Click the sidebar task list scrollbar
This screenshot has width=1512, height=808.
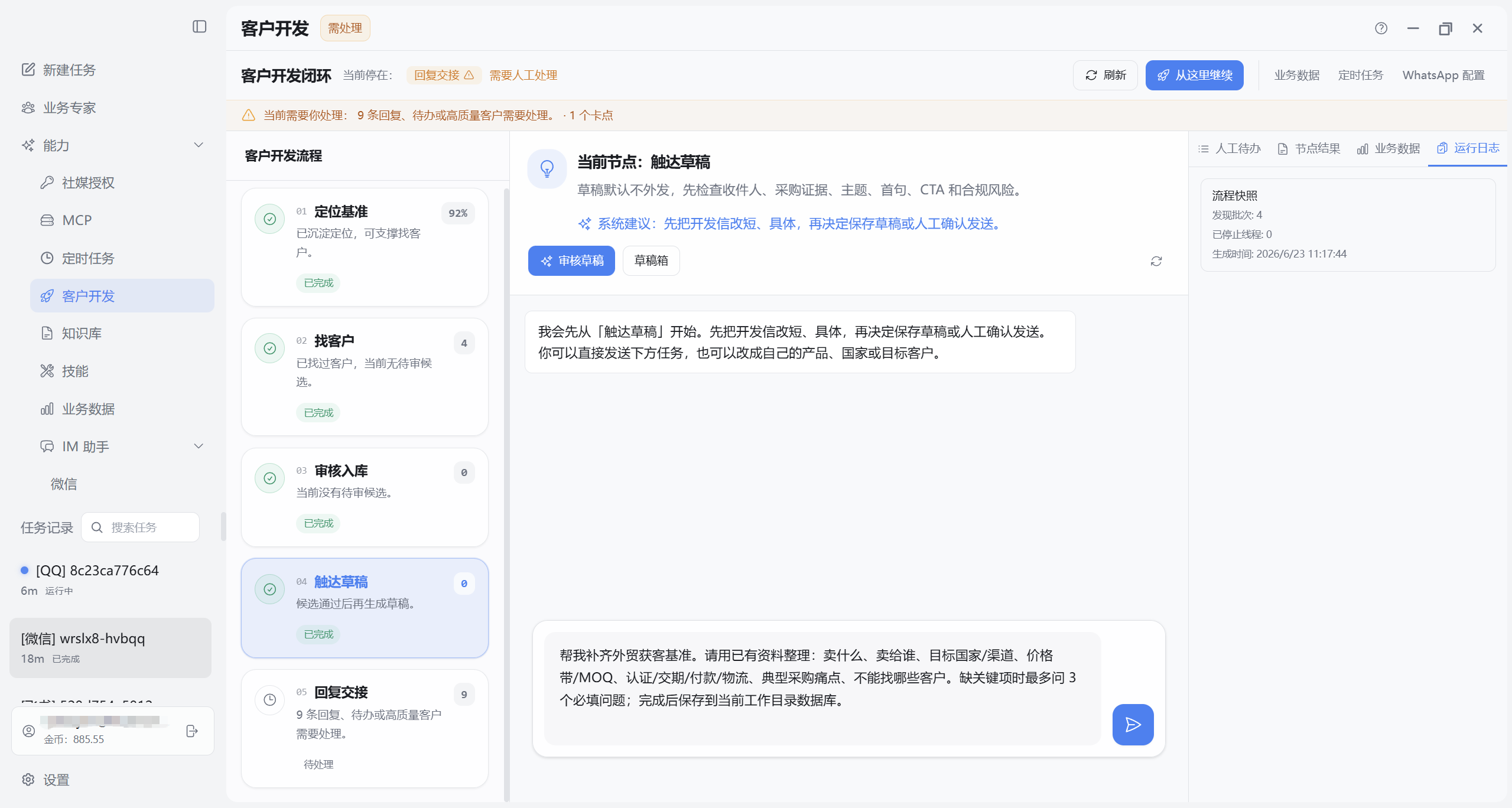[x=223, y=527]
